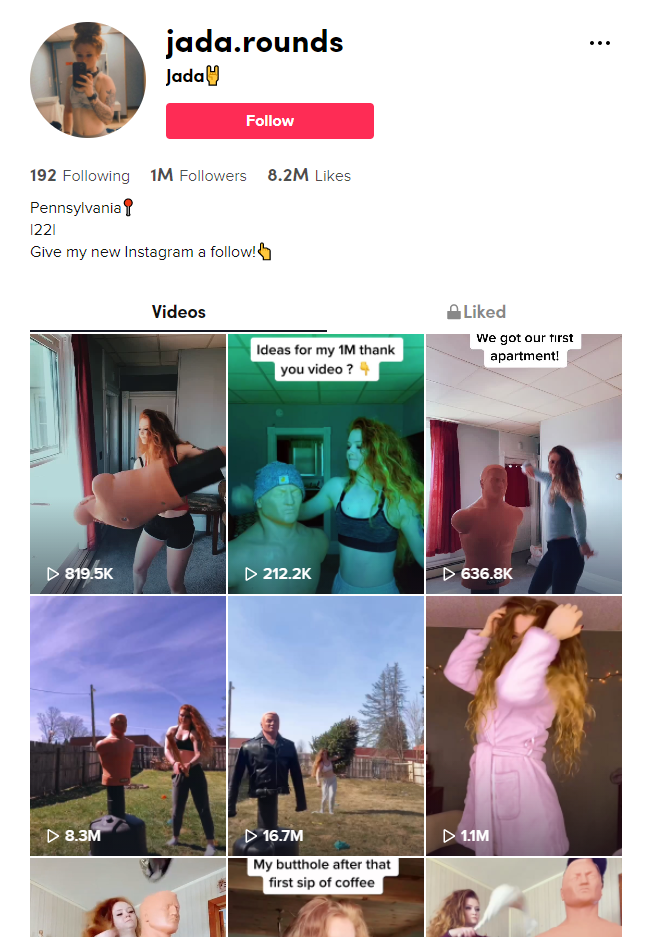Click the Instagram follow bio line

point(151,252)
